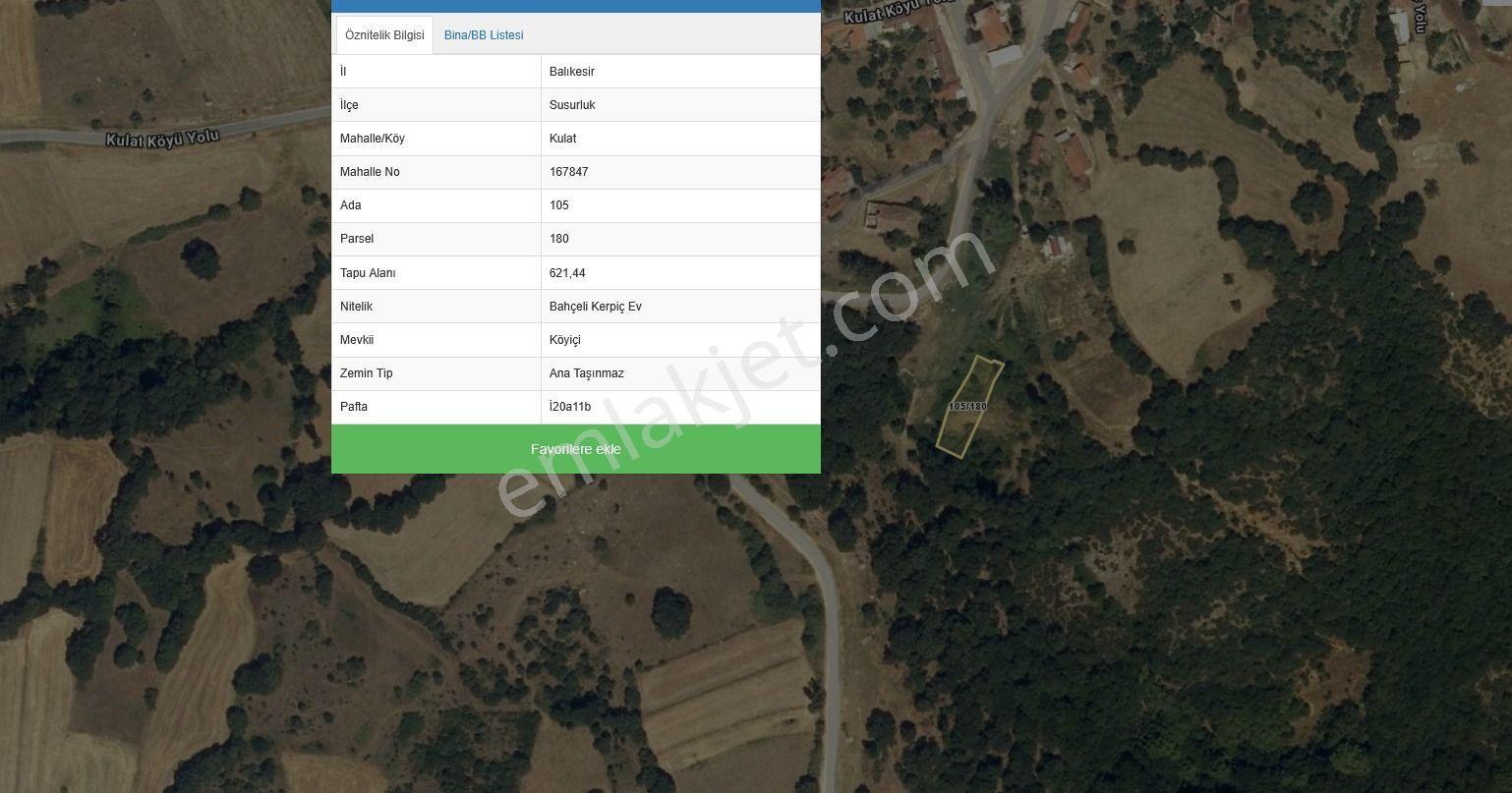Switch to the Bina/BB Listesi tab
This screenshot has width=1512, height=793.
click(x=484, y=35)
